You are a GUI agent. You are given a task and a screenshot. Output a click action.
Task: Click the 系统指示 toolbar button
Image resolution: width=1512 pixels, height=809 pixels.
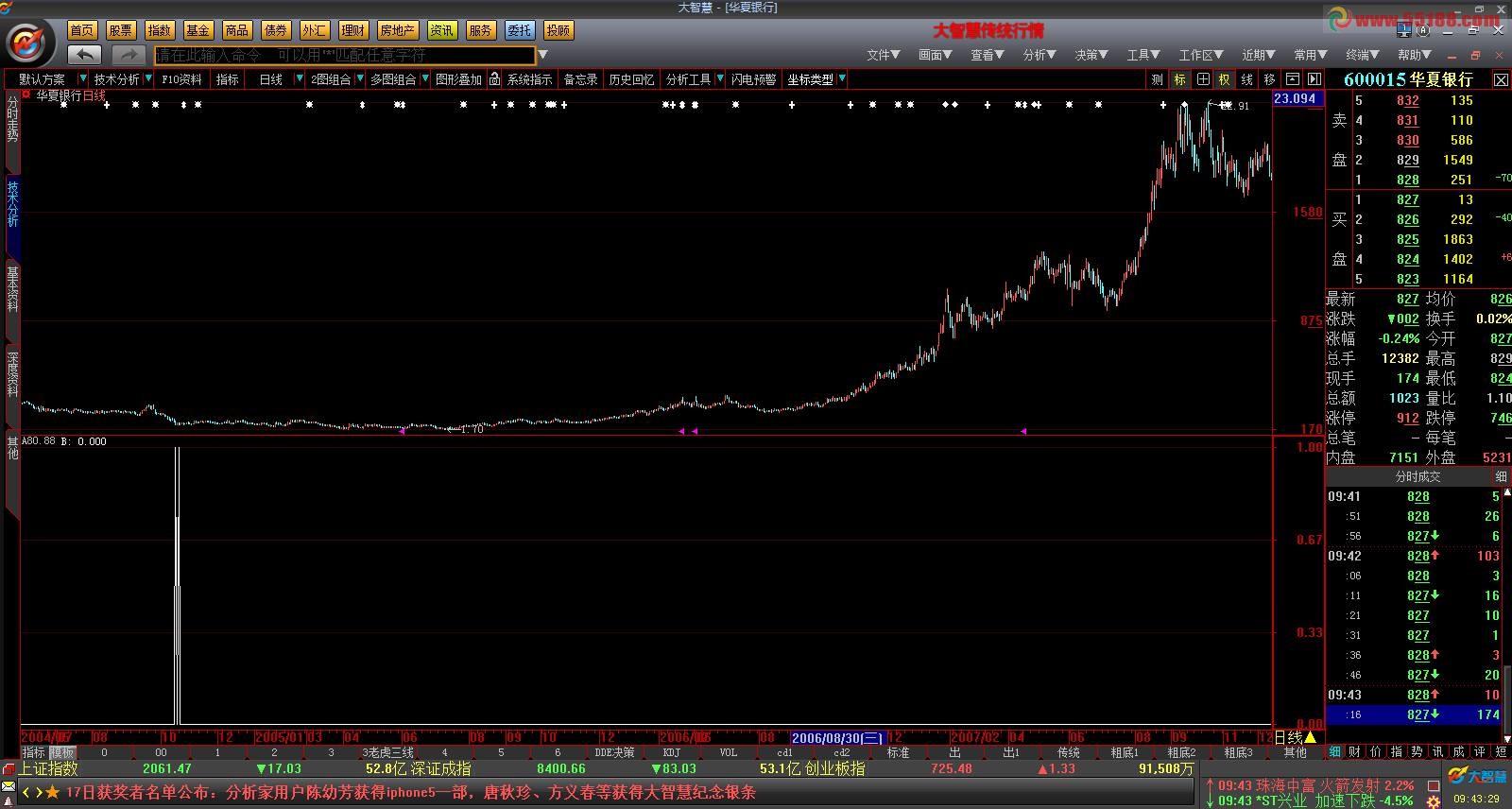(x=530, y=79)
